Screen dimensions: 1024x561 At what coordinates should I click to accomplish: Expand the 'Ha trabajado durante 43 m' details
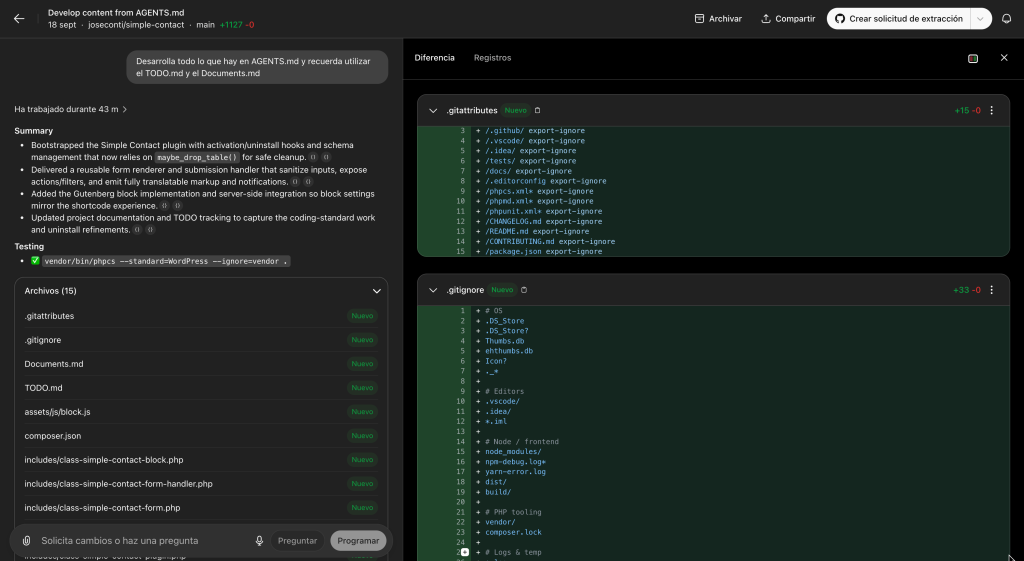(x=71, y=109)
